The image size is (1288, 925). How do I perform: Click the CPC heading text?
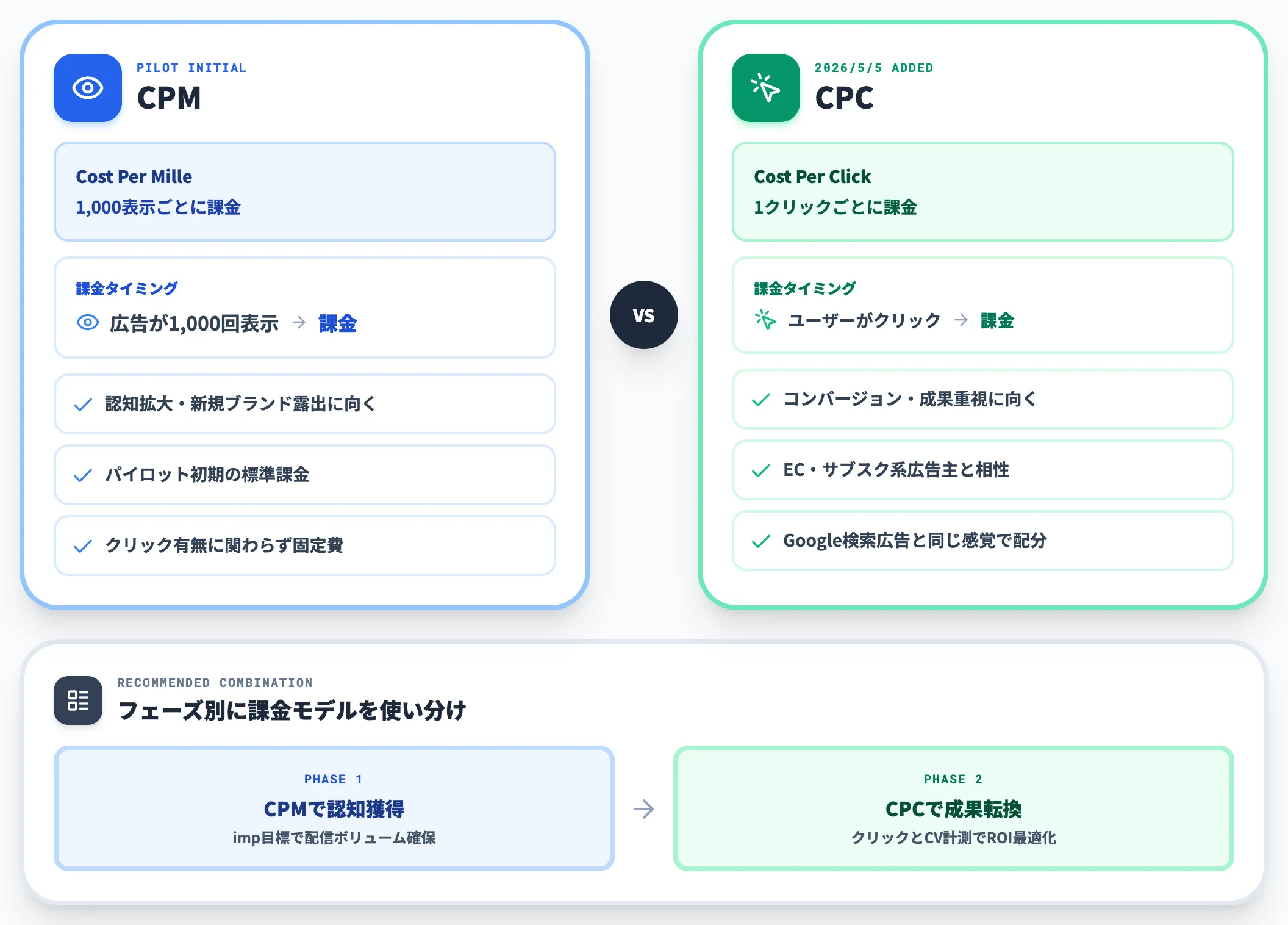click(845, 98)
